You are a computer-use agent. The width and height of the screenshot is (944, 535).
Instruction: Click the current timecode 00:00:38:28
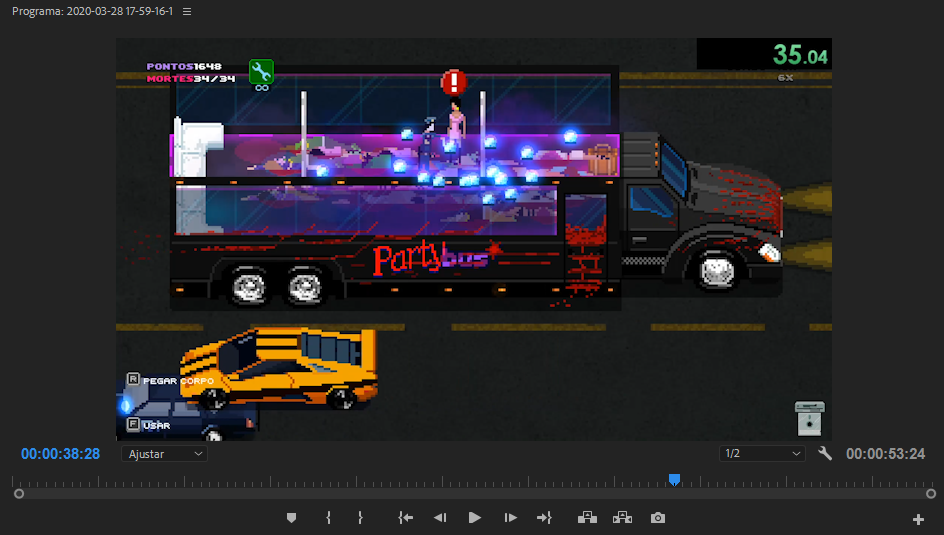coord(60,454)
